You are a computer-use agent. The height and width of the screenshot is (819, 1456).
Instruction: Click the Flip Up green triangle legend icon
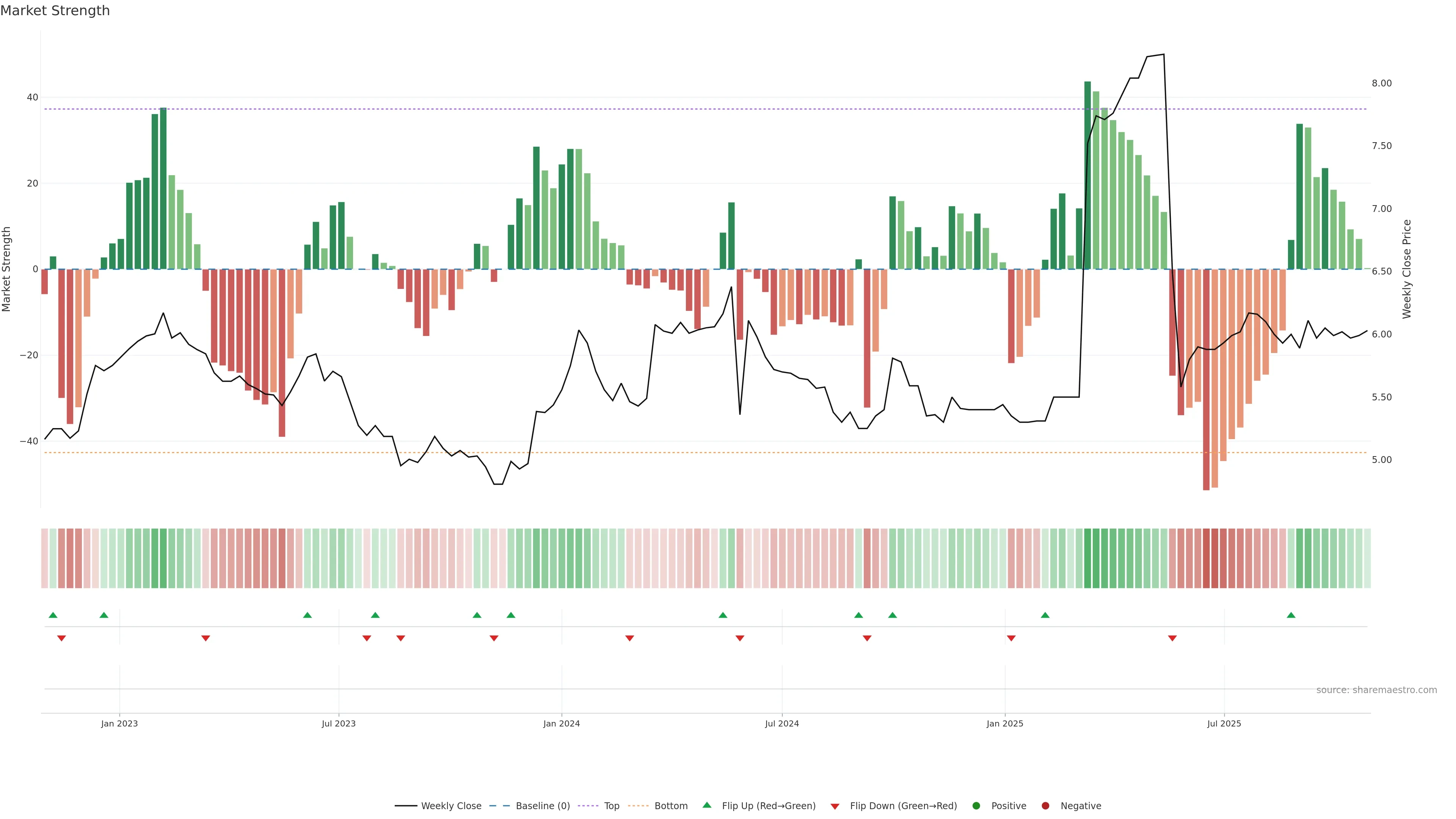[x=706, y=805]
